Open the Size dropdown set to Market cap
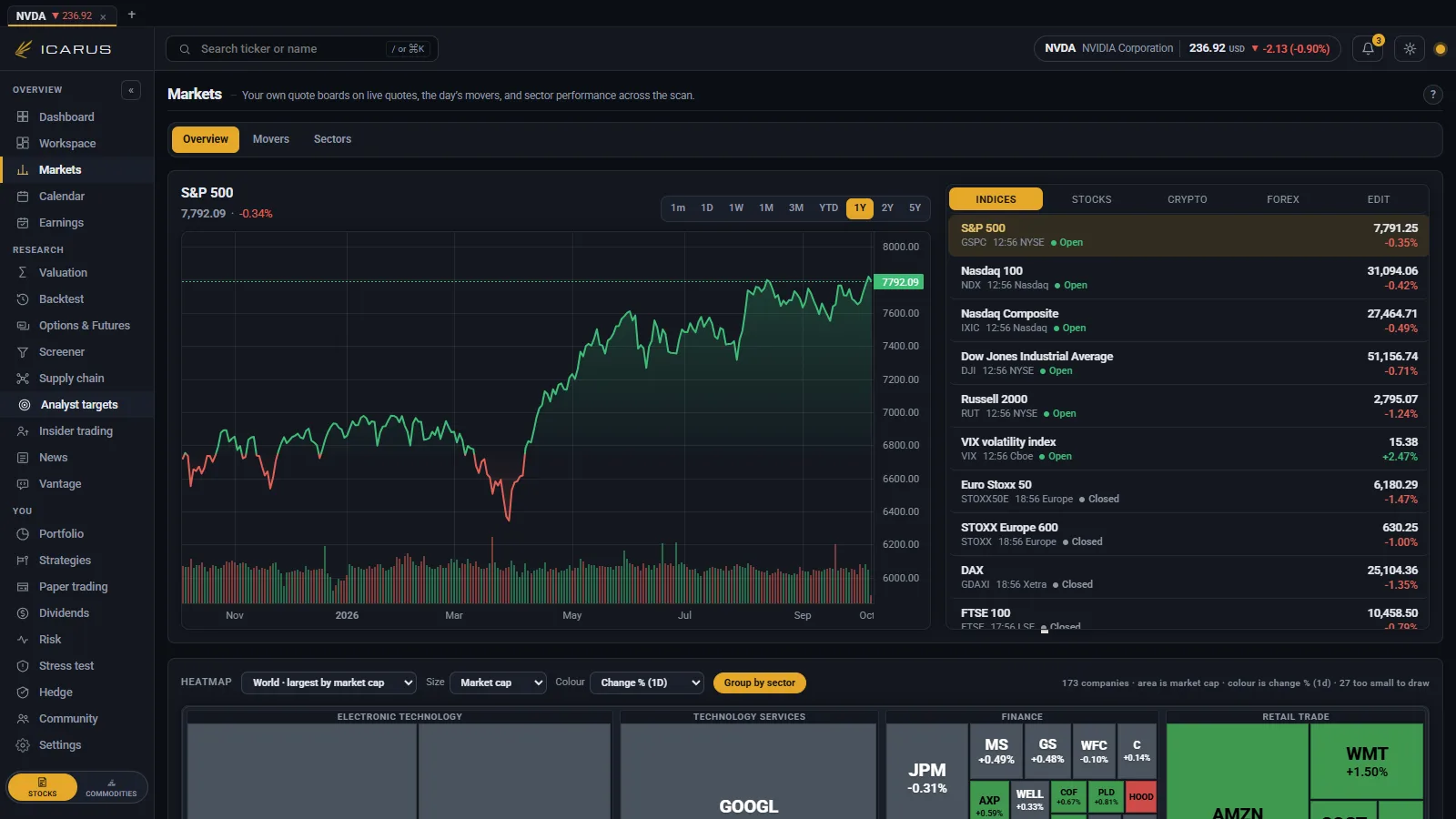The height and width of the screenshot is (819, 1456). pos(498,682)
